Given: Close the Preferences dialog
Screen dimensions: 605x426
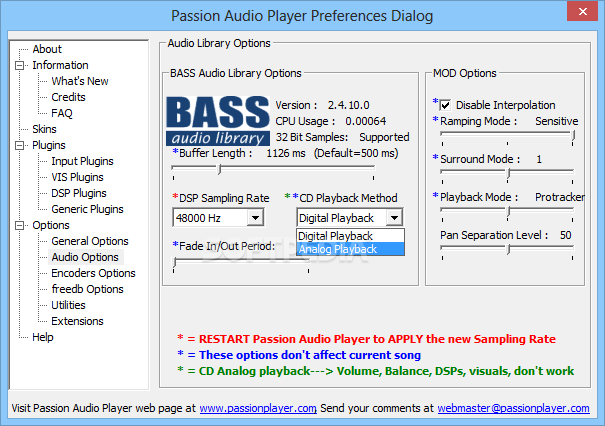Looking at the screenshot, I should [583, 12].
